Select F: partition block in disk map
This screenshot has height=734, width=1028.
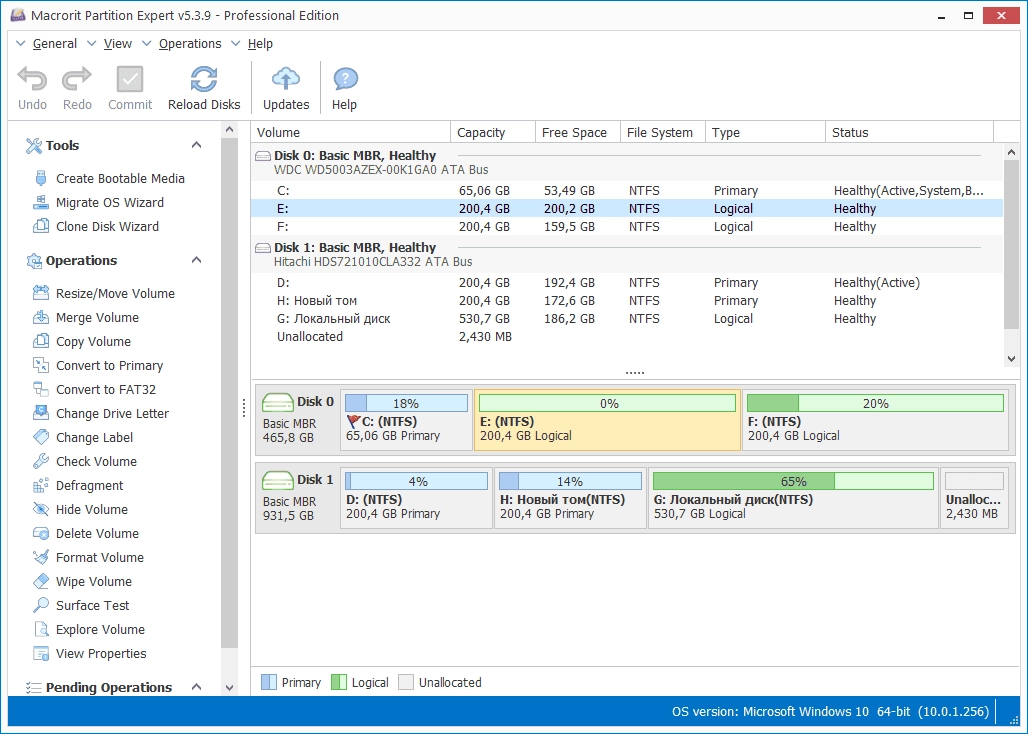coord(875,420)
